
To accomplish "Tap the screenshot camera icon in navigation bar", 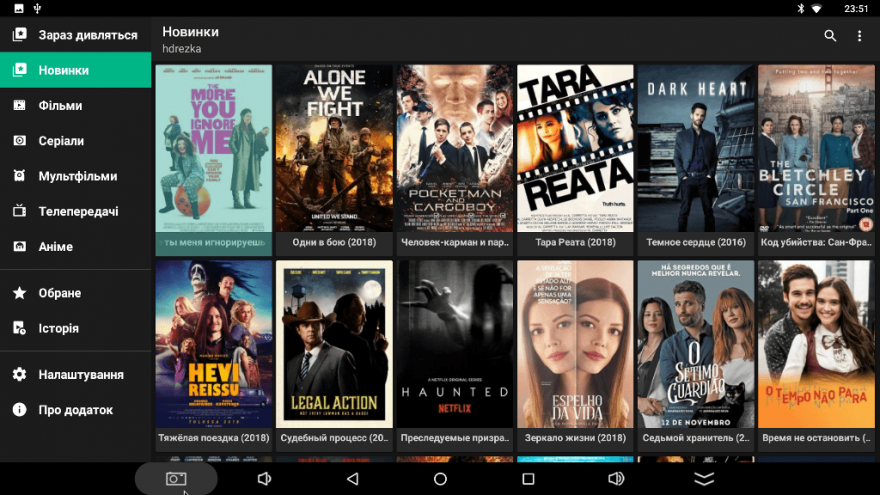I will (176, 479).
